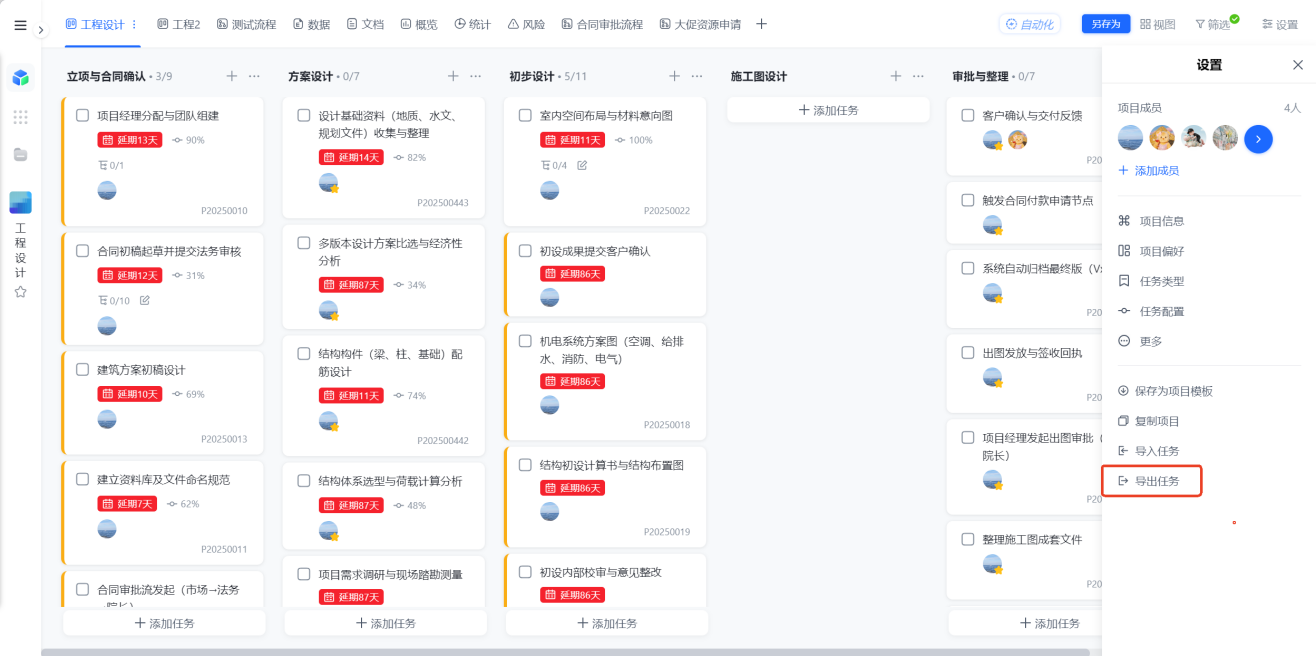Screen dimensions: 1316x656
Task: Open the 大促资源申请 tab
Action: 700,24
